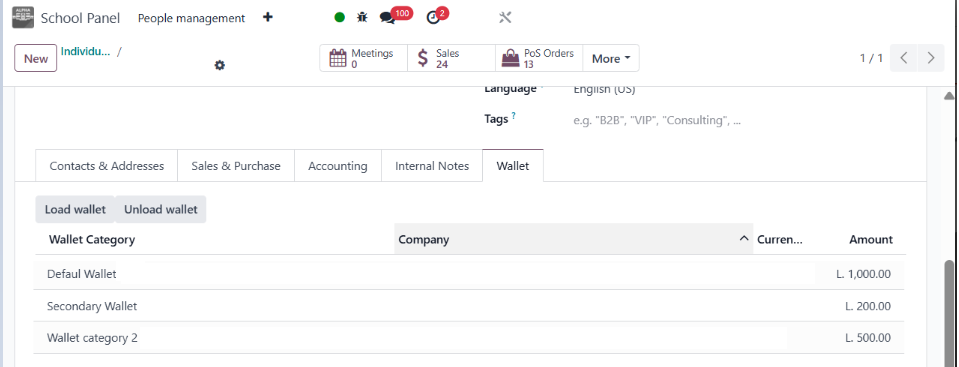The image size is (959, 367).
Task: Click the Load wallet button
Action: point(75,209)
